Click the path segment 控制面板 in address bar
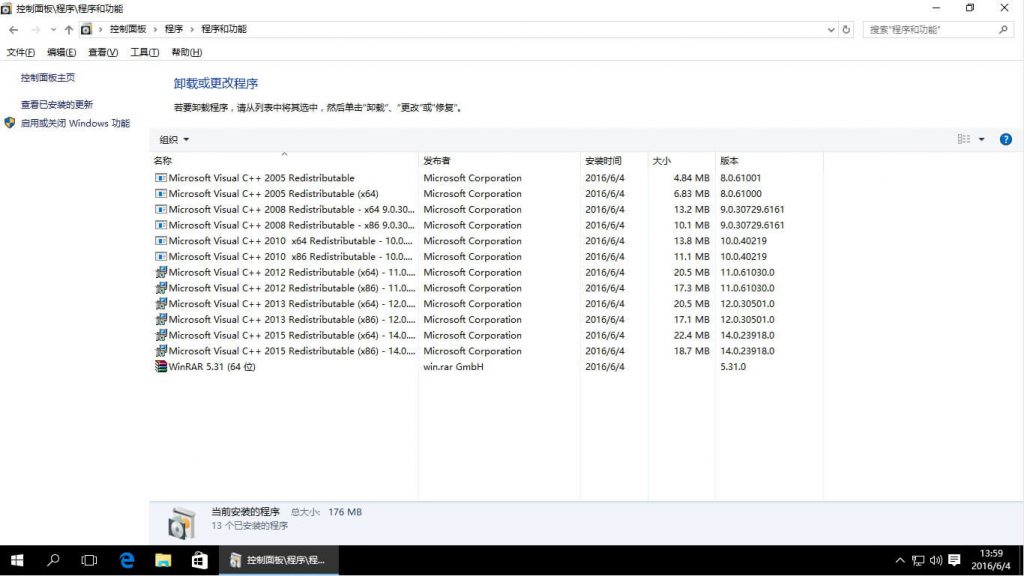This screenshot has width=1024, height=576. [128, 29]
